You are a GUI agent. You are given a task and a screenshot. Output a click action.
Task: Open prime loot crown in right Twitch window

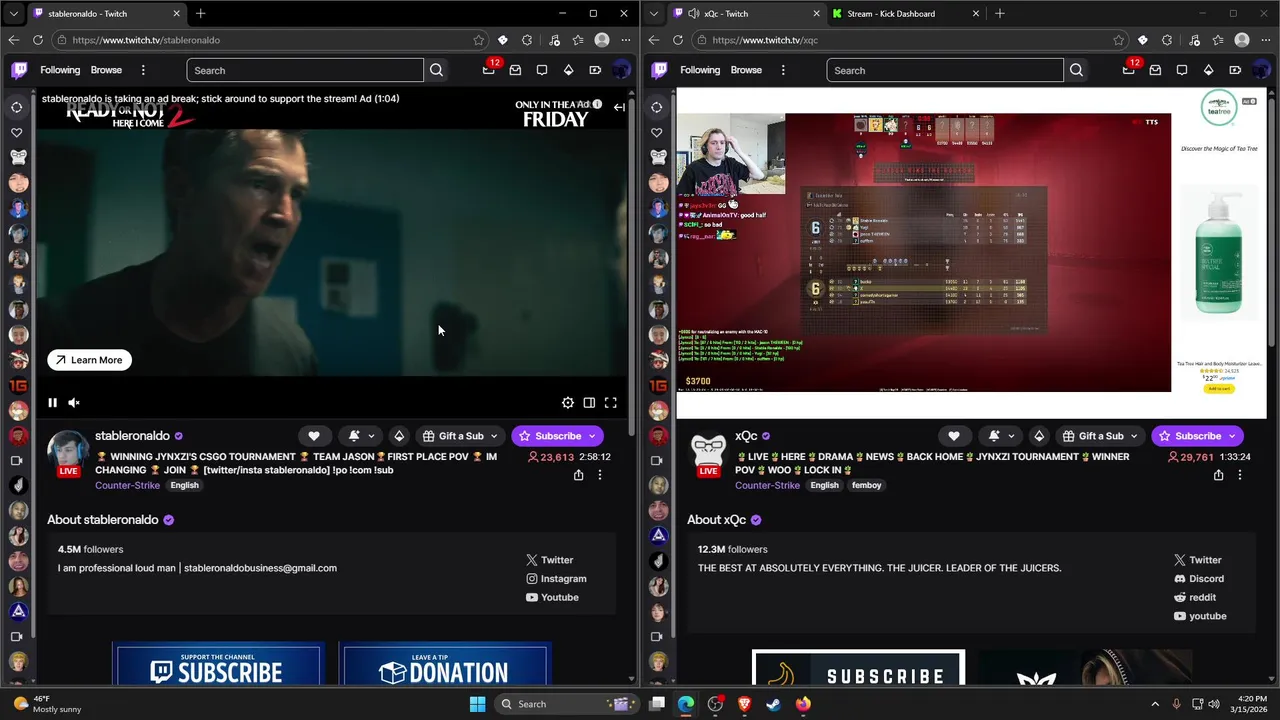pos(1129,70)
